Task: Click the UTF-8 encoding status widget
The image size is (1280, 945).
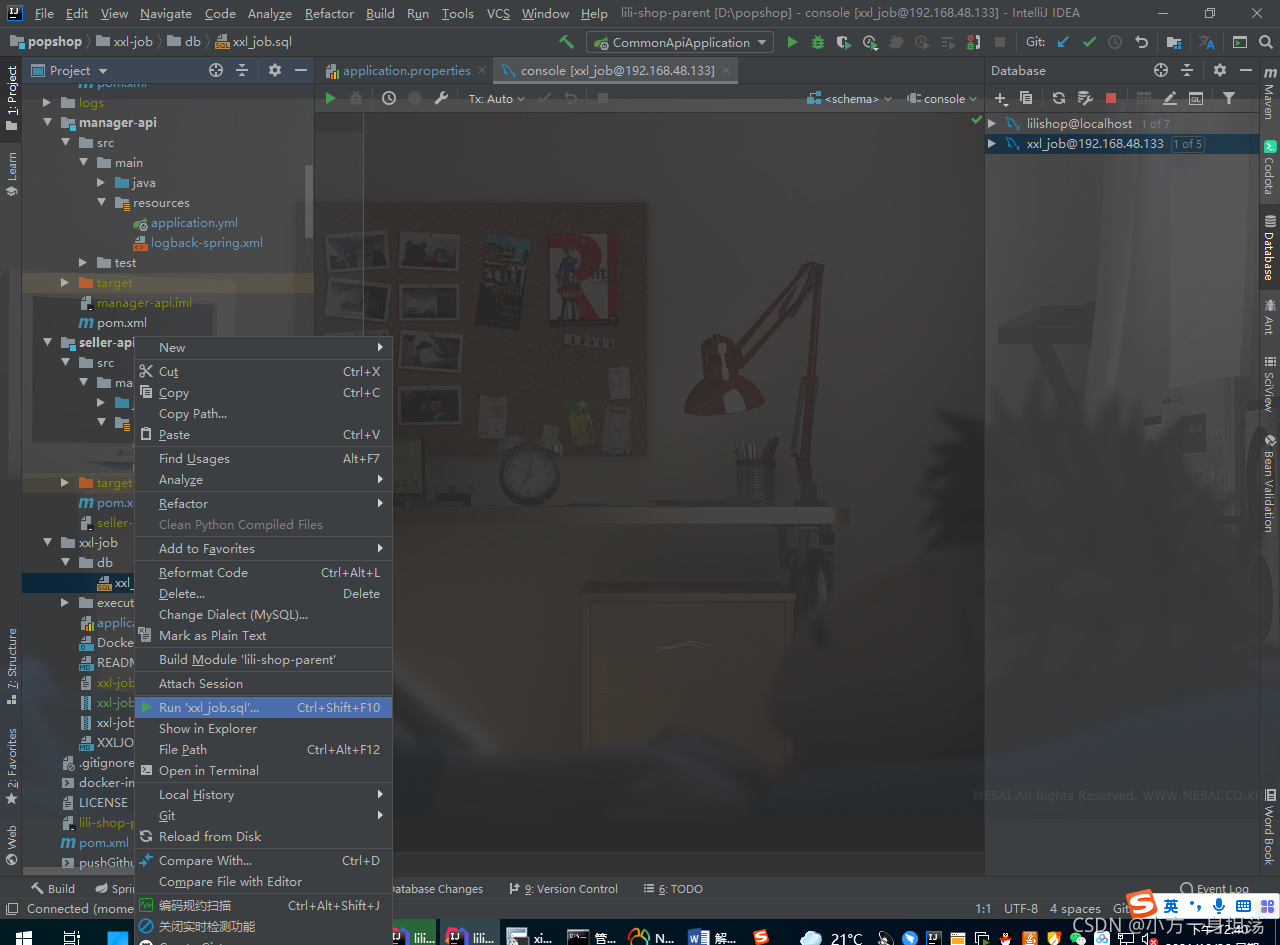Action: click(x=1021, y=909)
